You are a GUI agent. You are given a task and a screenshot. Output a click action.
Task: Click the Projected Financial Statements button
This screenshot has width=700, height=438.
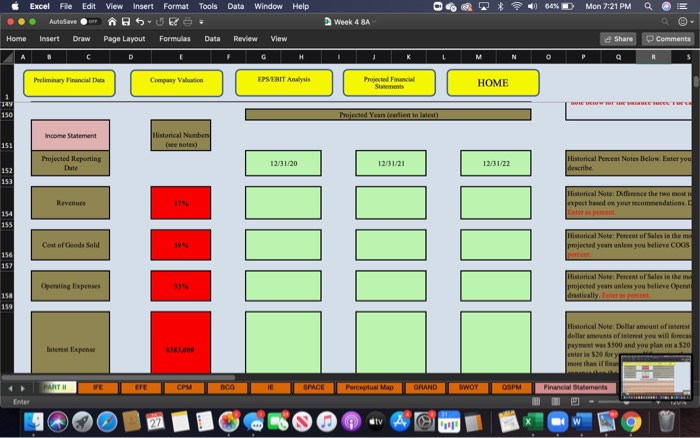pyautogui.click(x=389, y=83)
